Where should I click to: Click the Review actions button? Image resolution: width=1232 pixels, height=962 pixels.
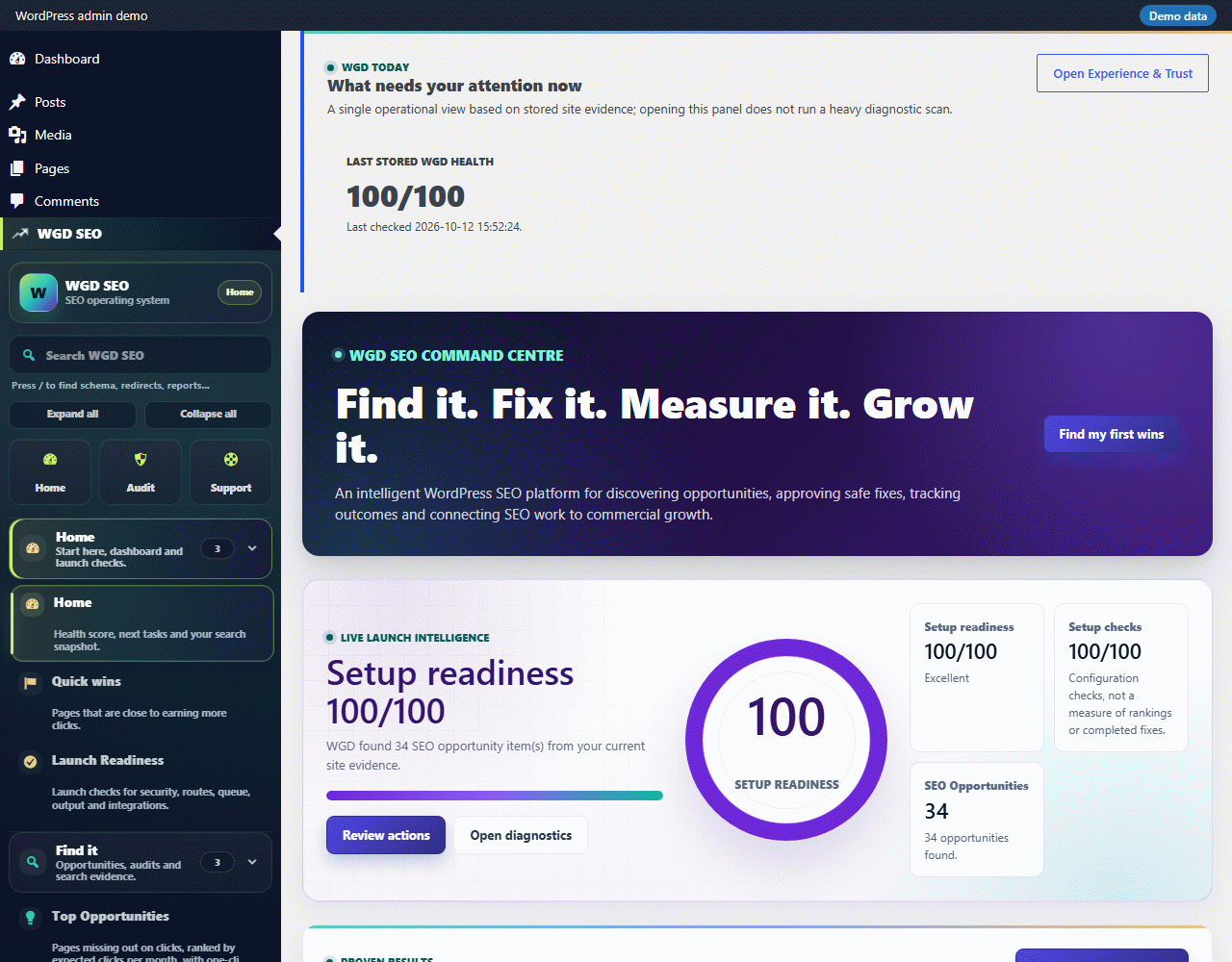[386, 835]
